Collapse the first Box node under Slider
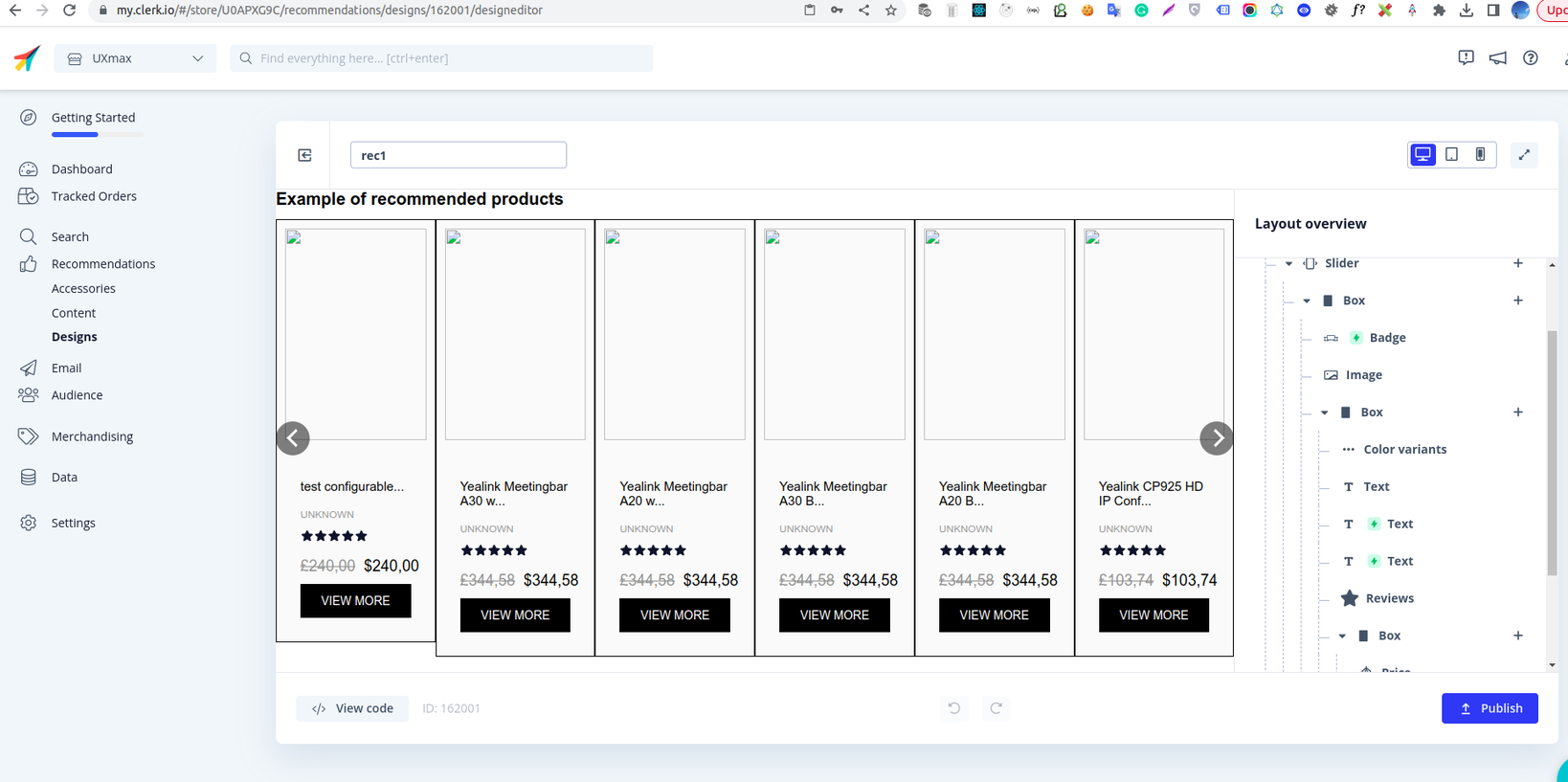This screenshot has height=782, width=1568. [x=1307, y=301]
